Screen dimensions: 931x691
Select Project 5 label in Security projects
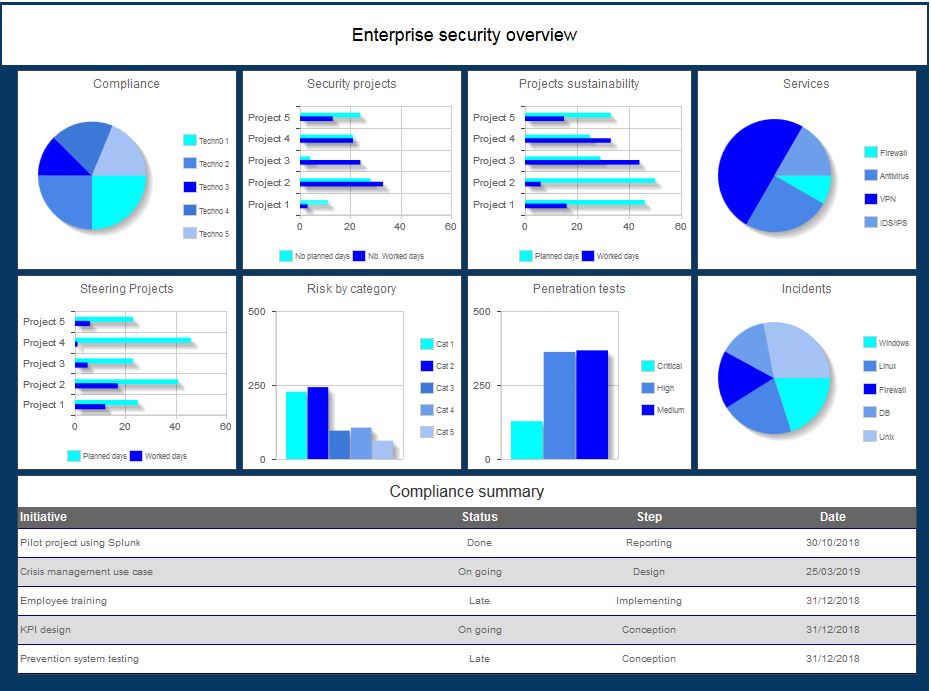click(x=269, y=118)
